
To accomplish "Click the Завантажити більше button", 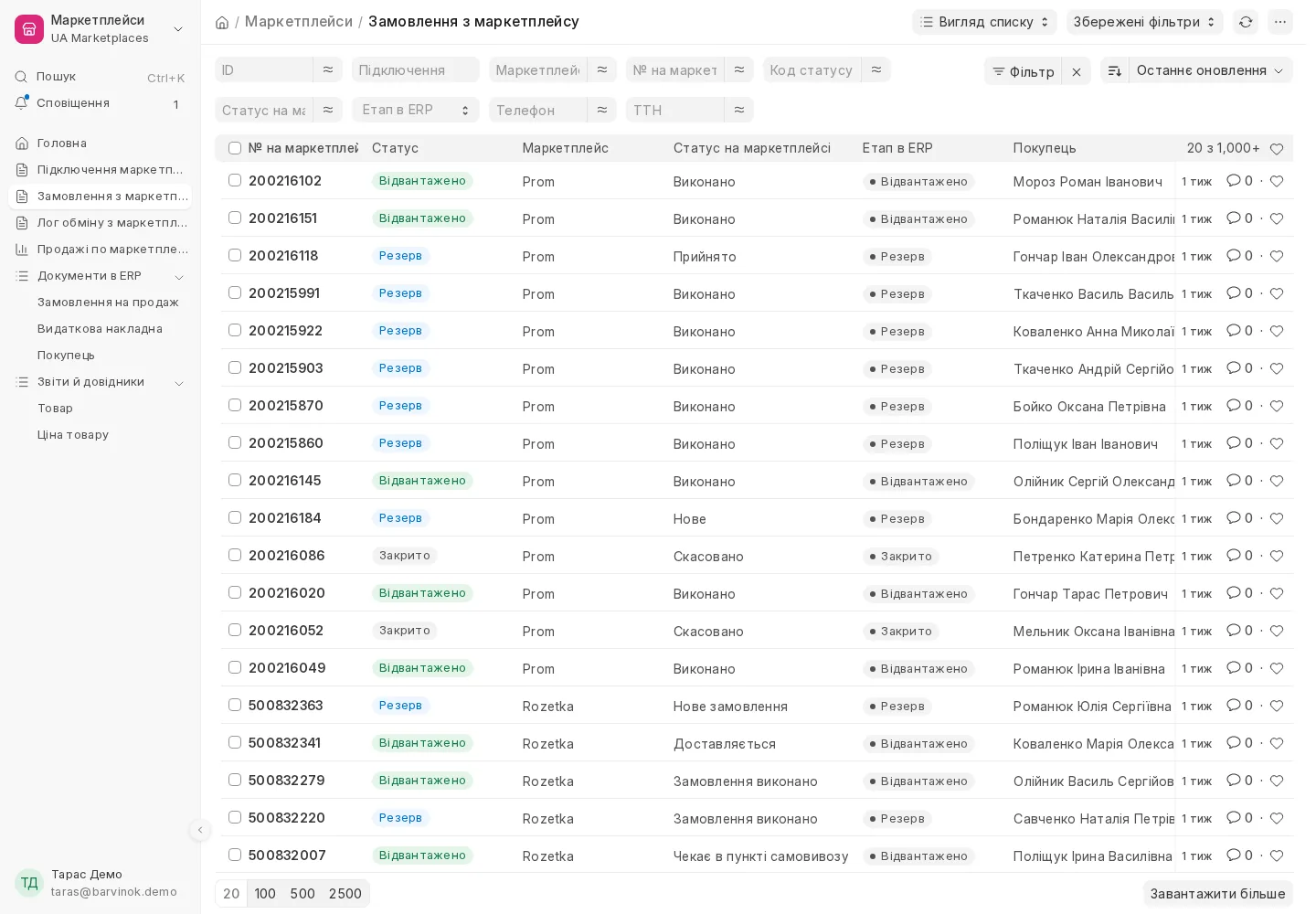I will coord(1217,893).
